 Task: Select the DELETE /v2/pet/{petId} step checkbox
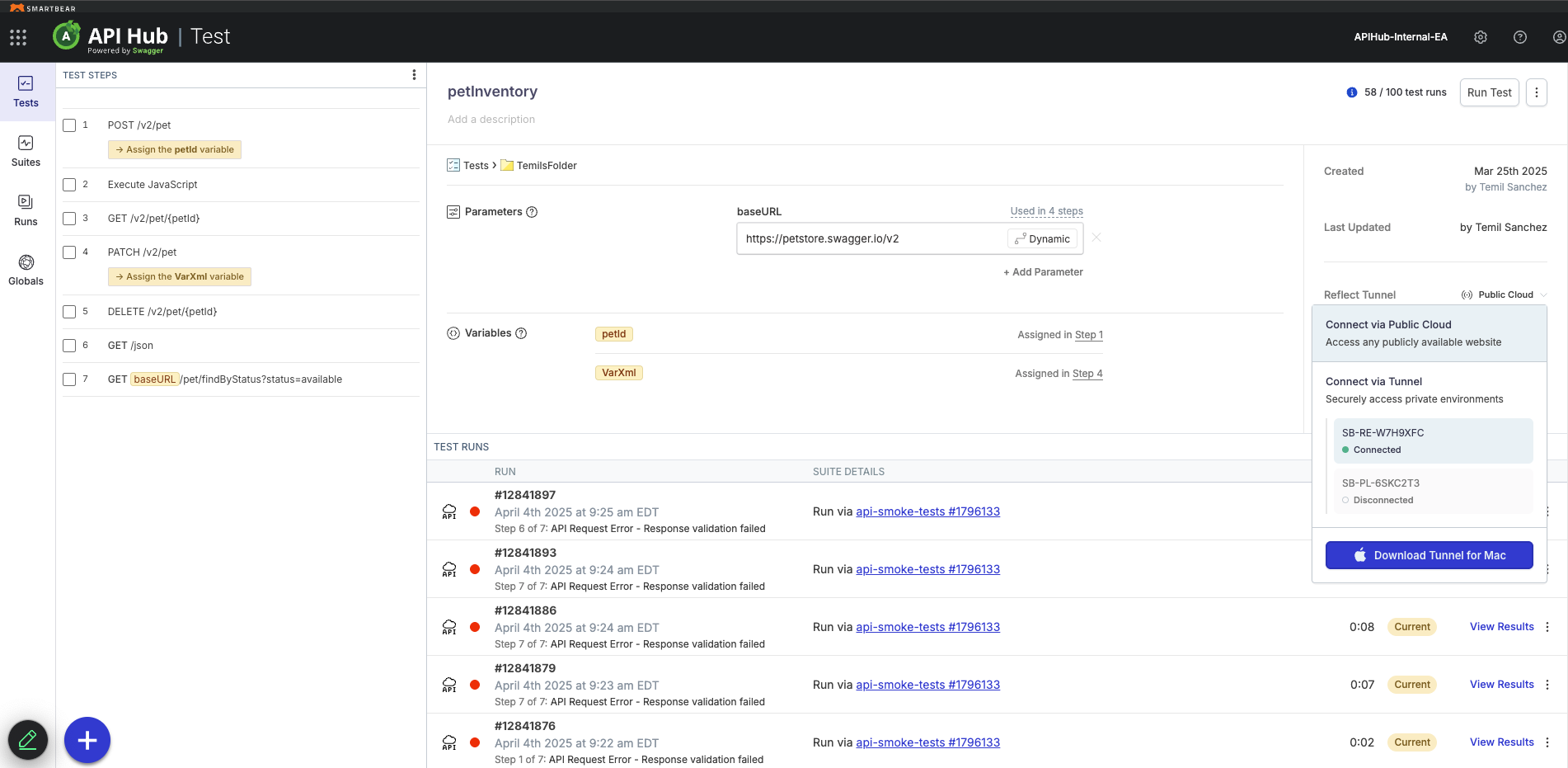coord(69,311)
